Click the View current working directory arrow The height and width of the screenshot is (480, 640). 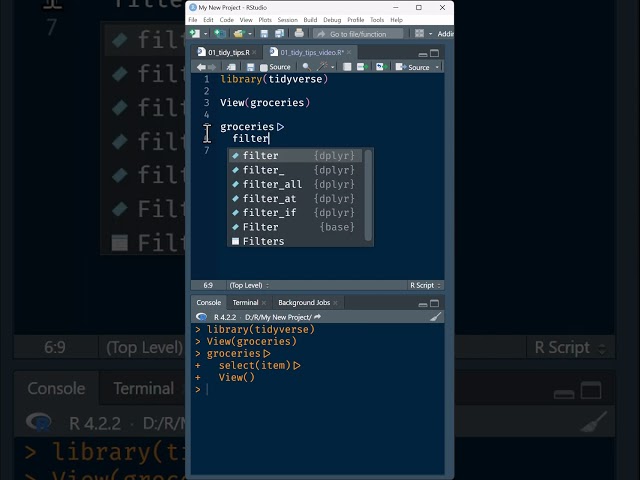pyautogui.click(x=318, y=317)
